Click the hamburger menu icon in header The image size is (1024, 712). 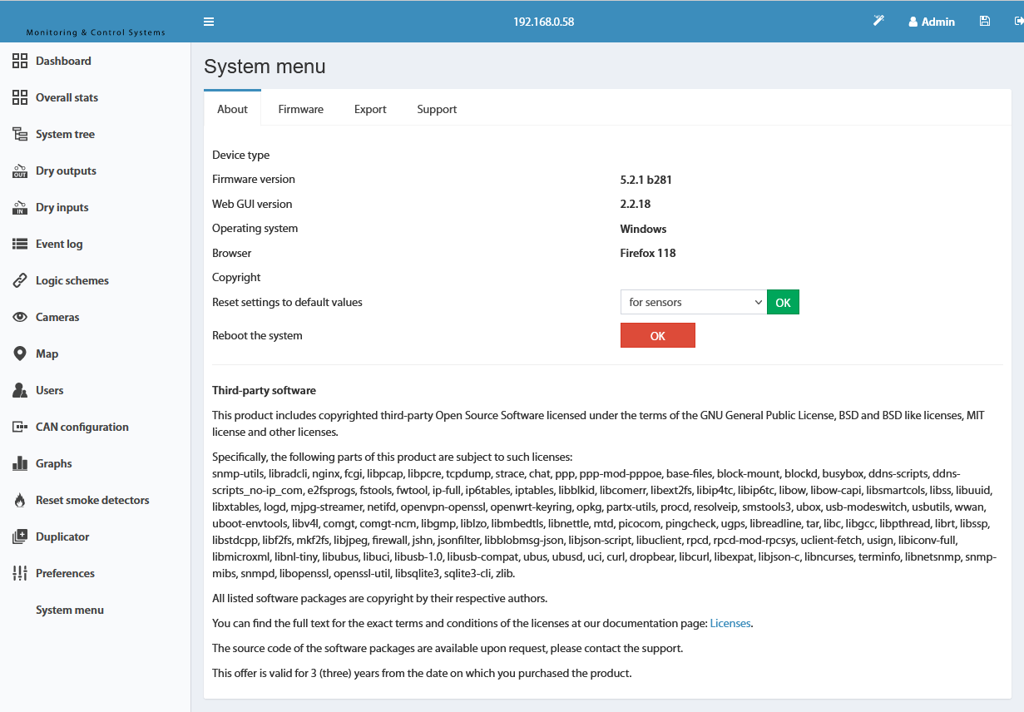[209, 22]
